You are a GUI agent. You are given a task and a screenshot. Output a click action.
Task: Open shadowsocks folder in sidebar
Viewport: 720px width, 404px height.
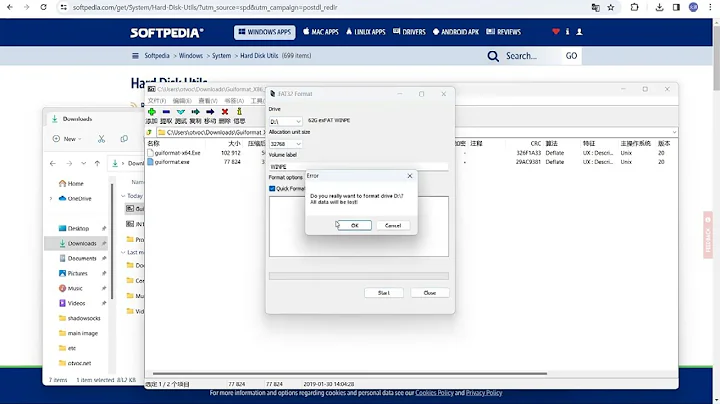tap(79, 318)
